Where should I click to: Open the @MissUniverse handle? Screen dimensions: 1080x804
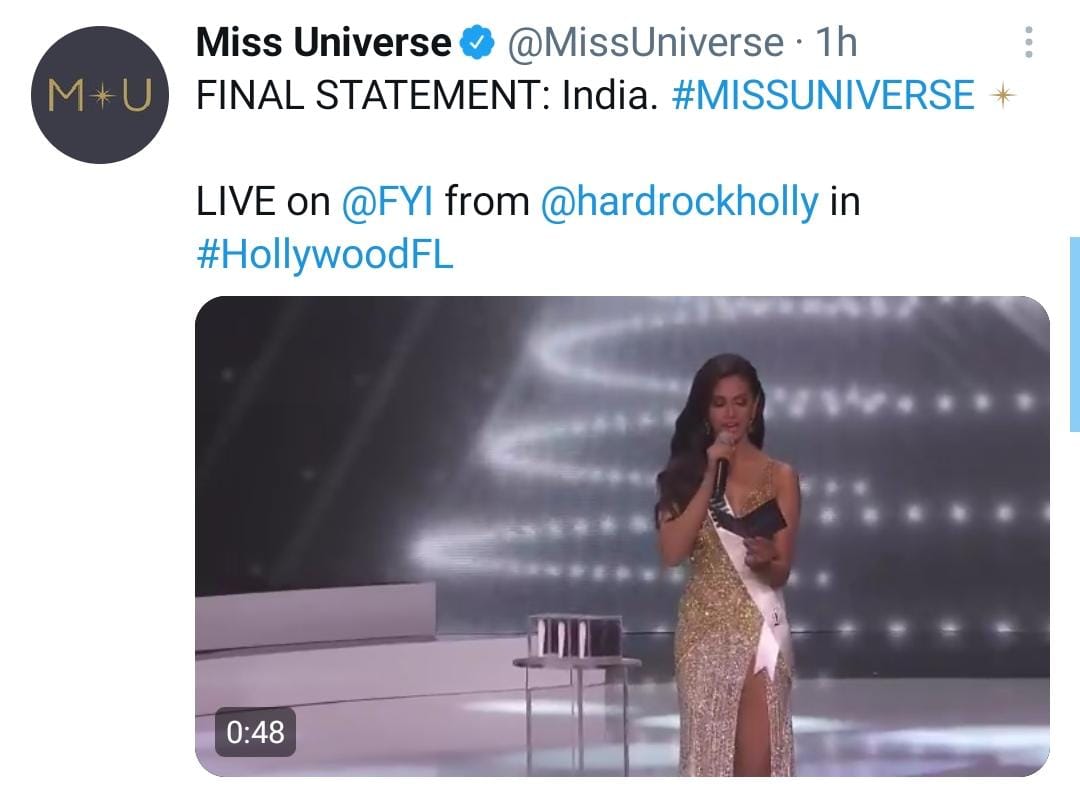pyautogui.click(x=645, y=43)
